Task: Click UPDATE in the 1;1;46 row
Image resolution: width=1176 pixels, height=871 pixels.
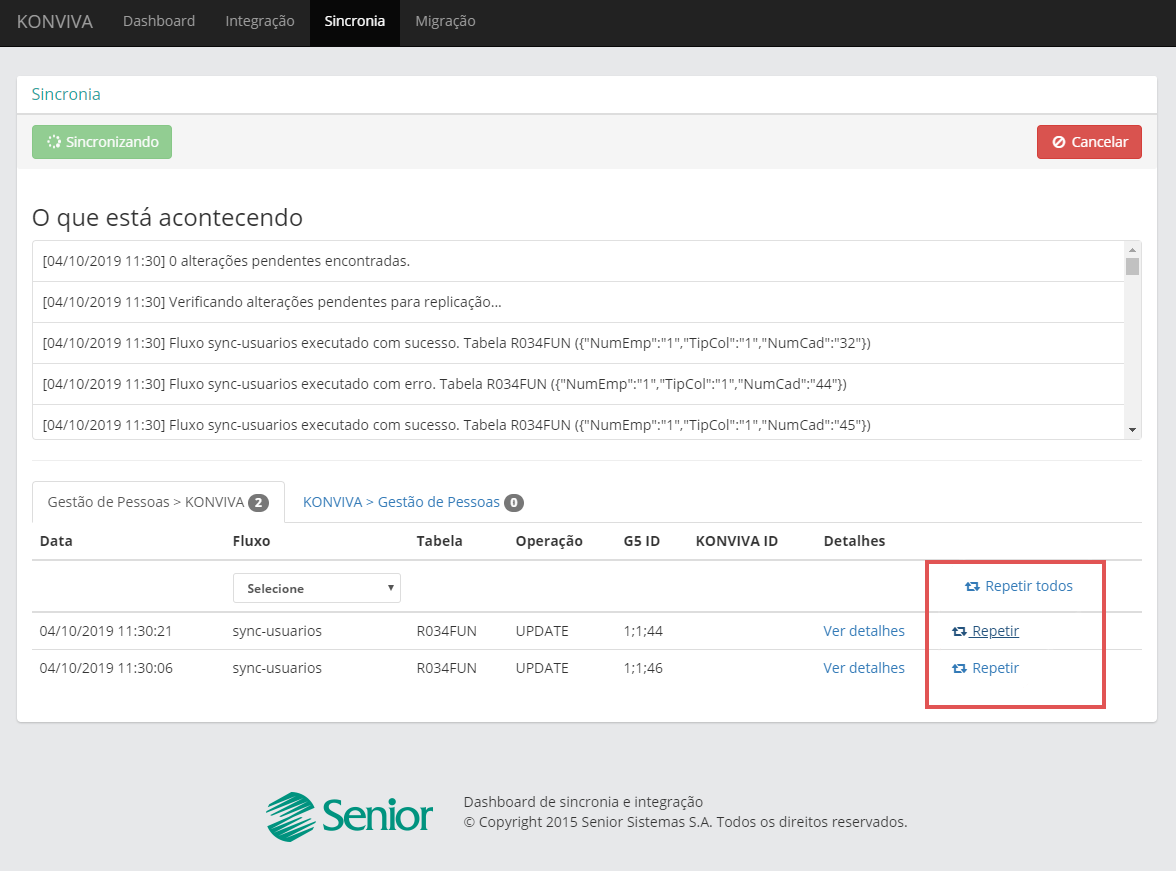Action: pyautogui.click(x=542, y=668)
